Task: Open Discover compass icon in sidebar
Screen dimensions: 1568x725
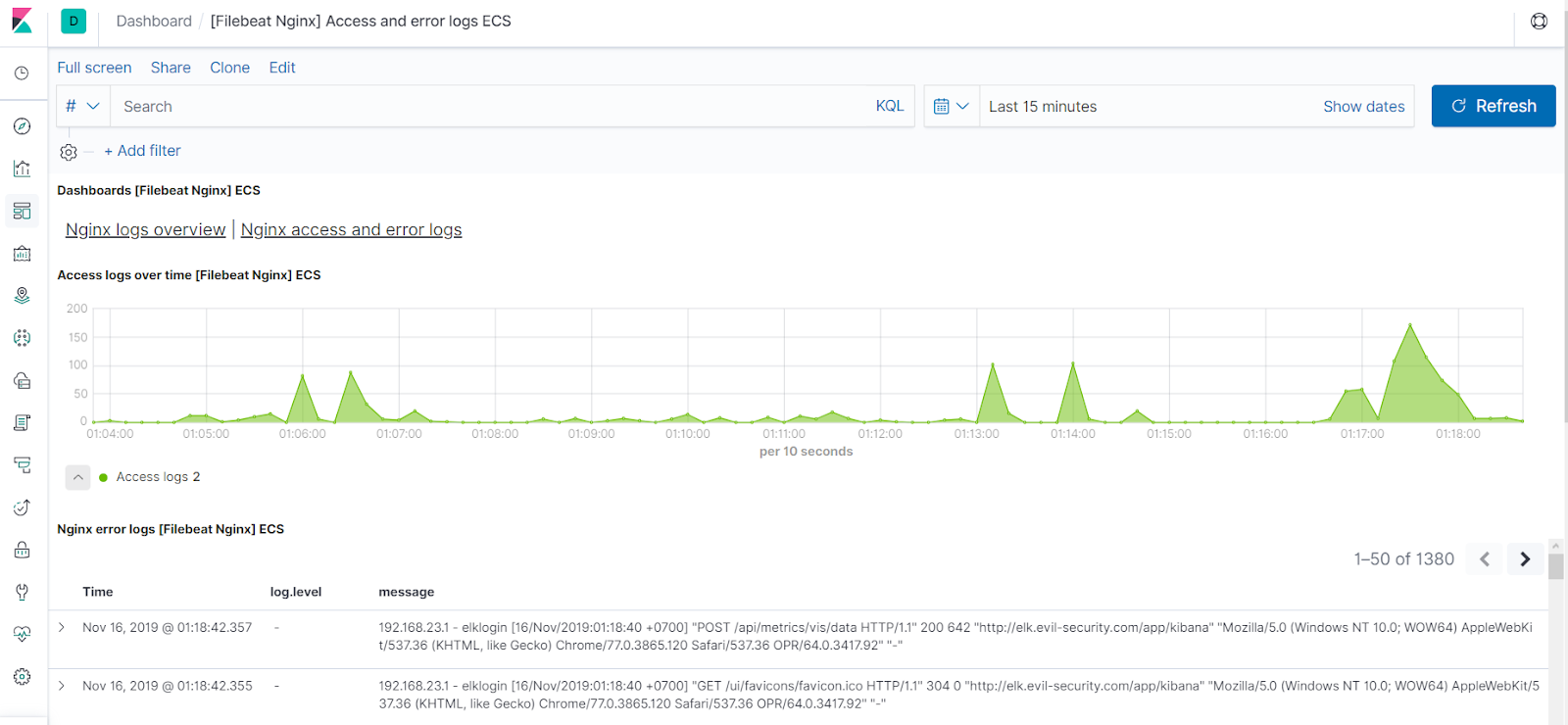Action: tap(22, 126)
